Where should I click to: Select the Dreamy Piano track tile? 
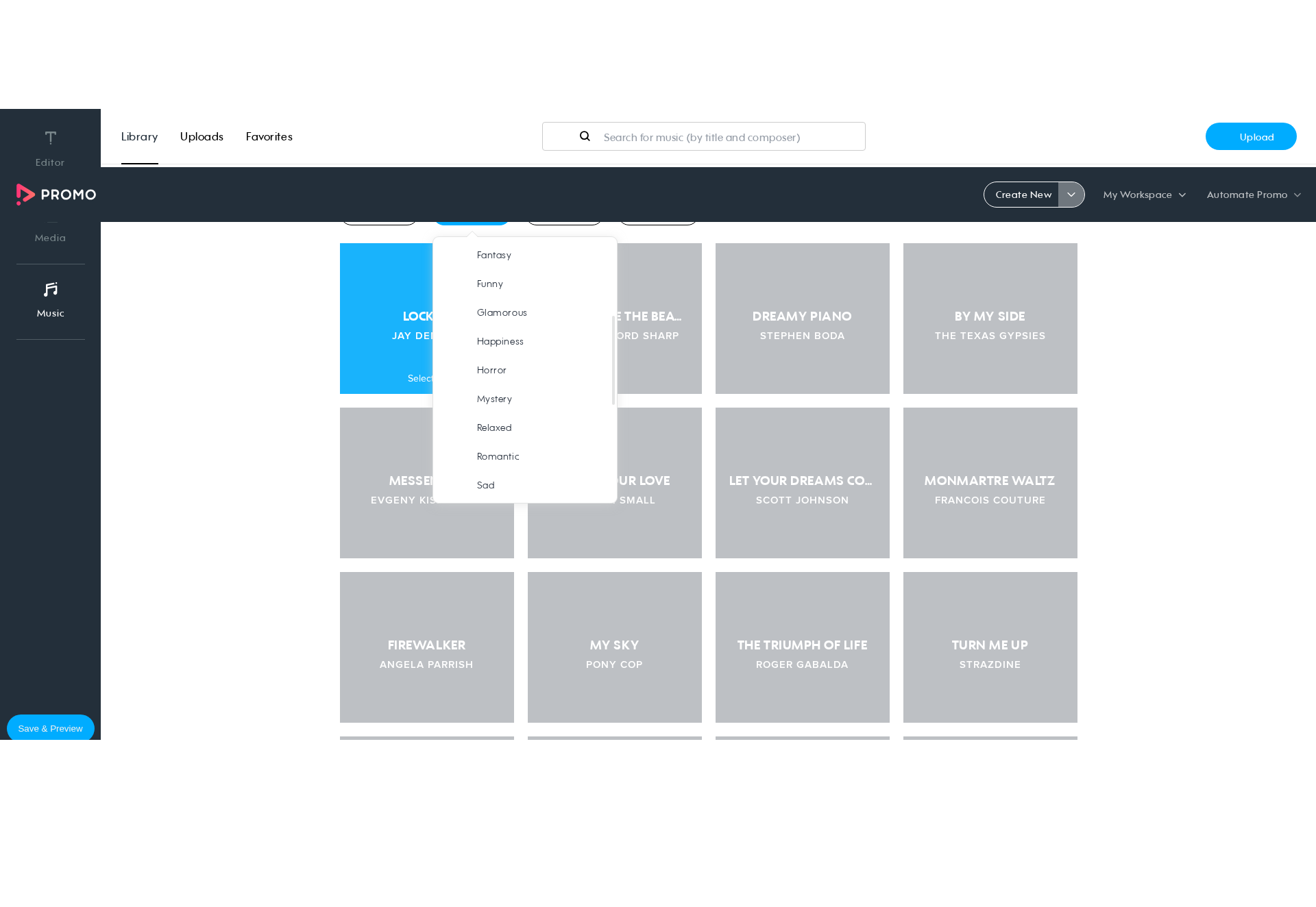click(802, 319)
